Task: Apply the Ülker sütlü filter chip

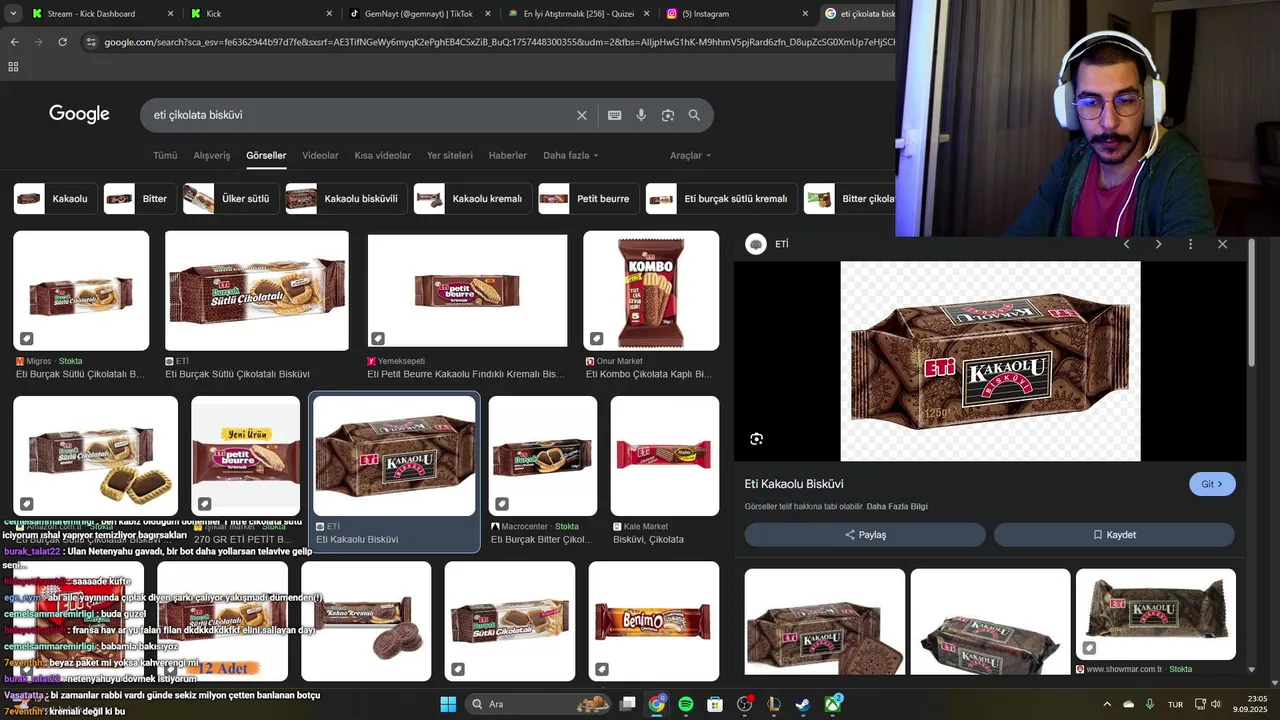Action: [231, 199]
